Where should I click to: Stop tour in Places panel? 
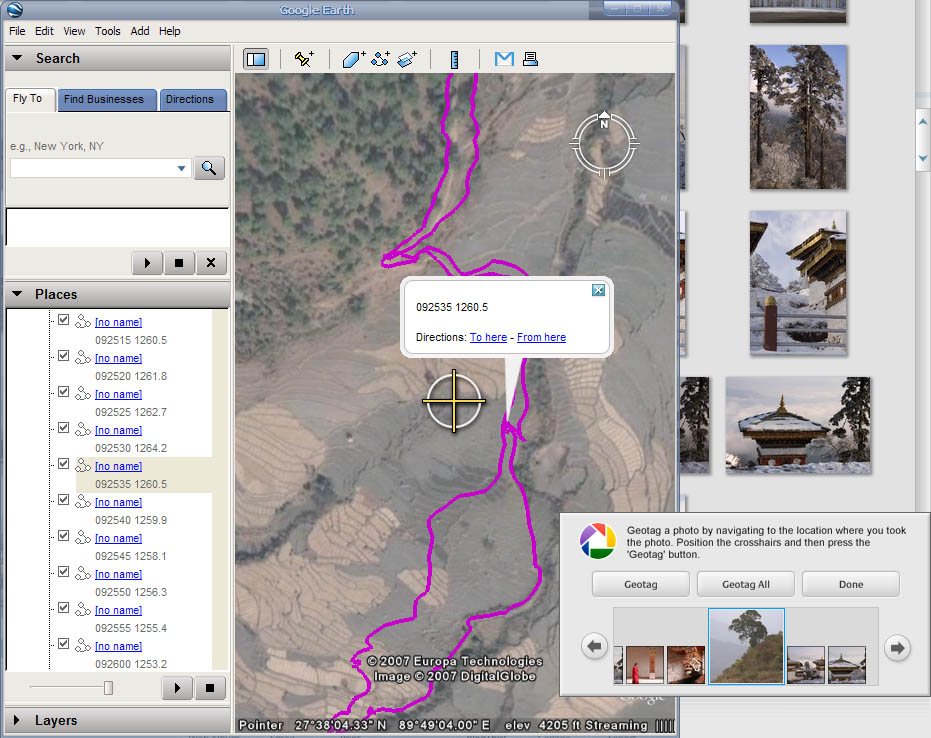pyautogui.click(x=210, y=688)
